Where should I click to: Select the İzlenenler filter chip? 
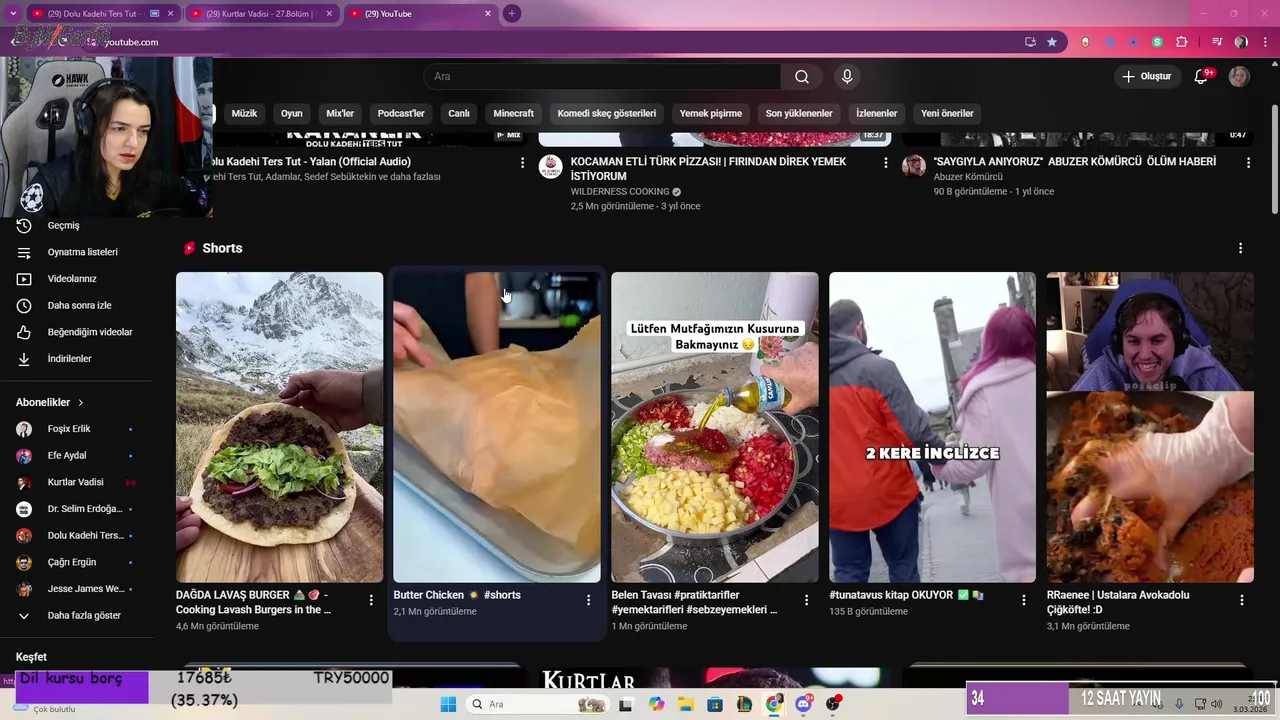[877, 113]
